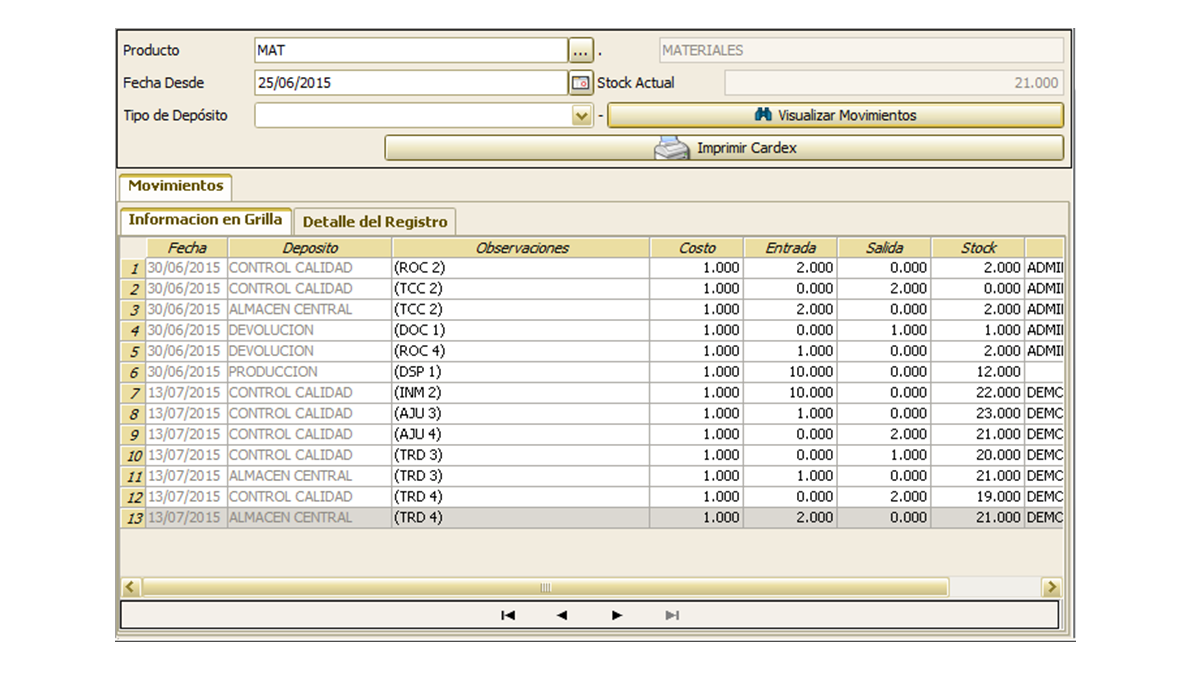Click scrollbar right arrow under grid
The width and height of the screenshot is (1191, 677).
(1051, 587)
